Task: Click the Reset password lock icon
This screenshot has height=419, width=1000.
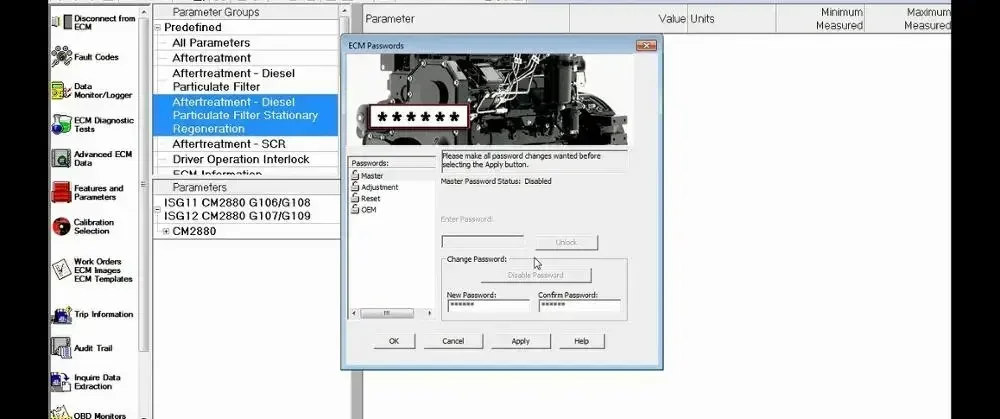Action: pos(355,198)
